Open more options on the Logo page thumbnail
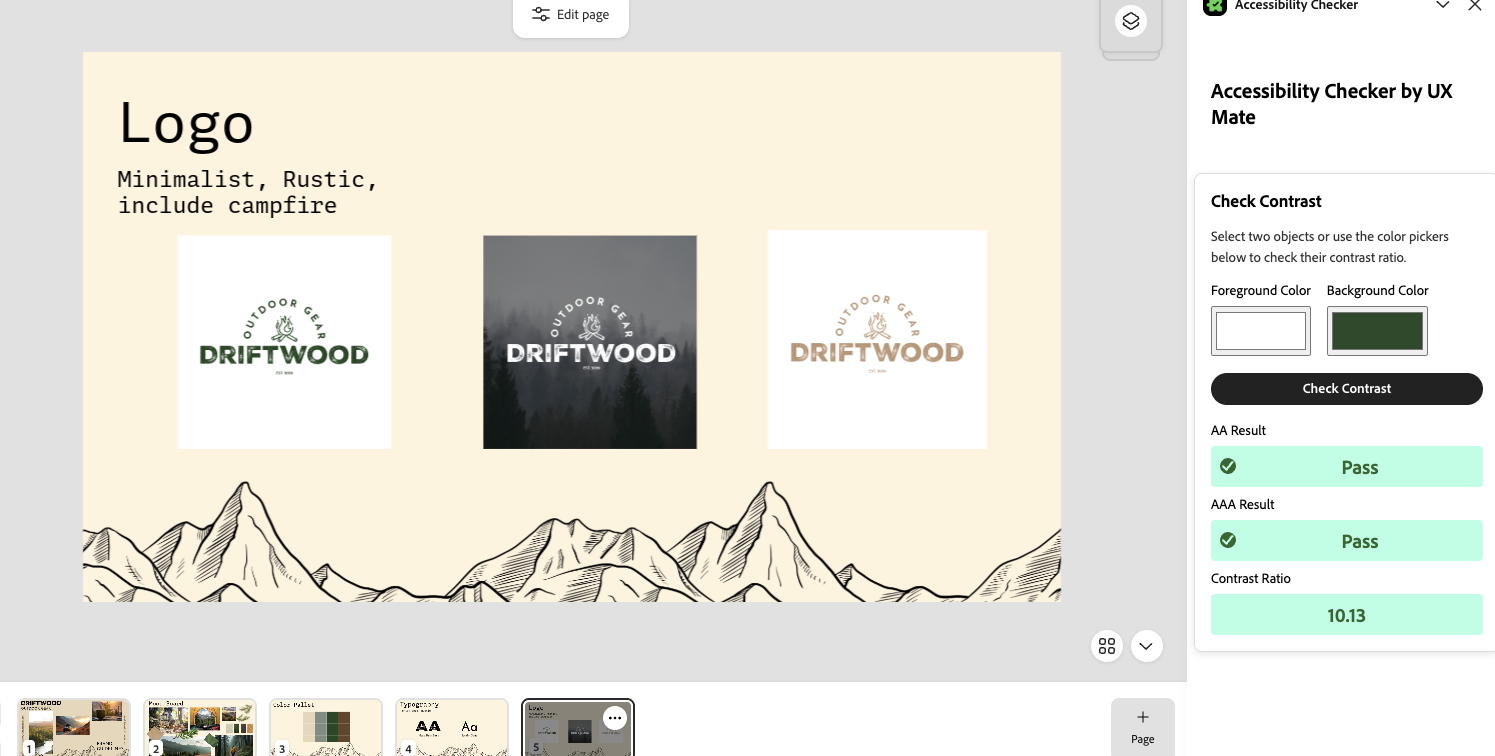 point(614,718)
